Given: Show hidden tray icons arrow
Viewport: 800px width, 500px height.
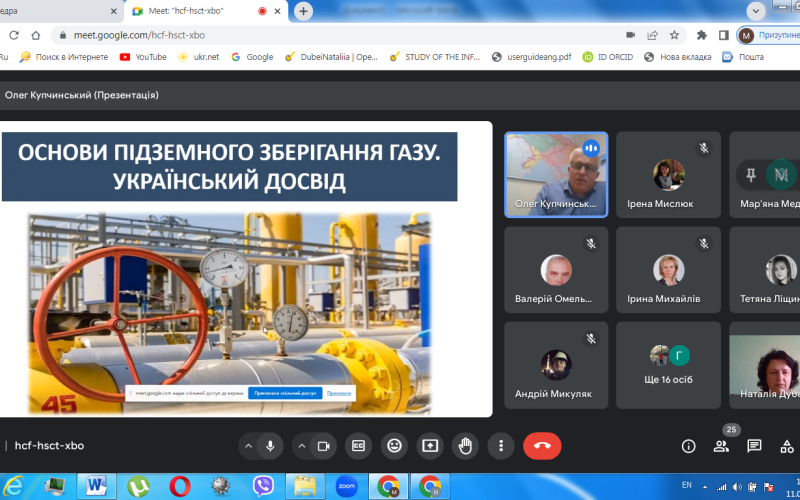Looking at the screenshot, I should [706, 487].
